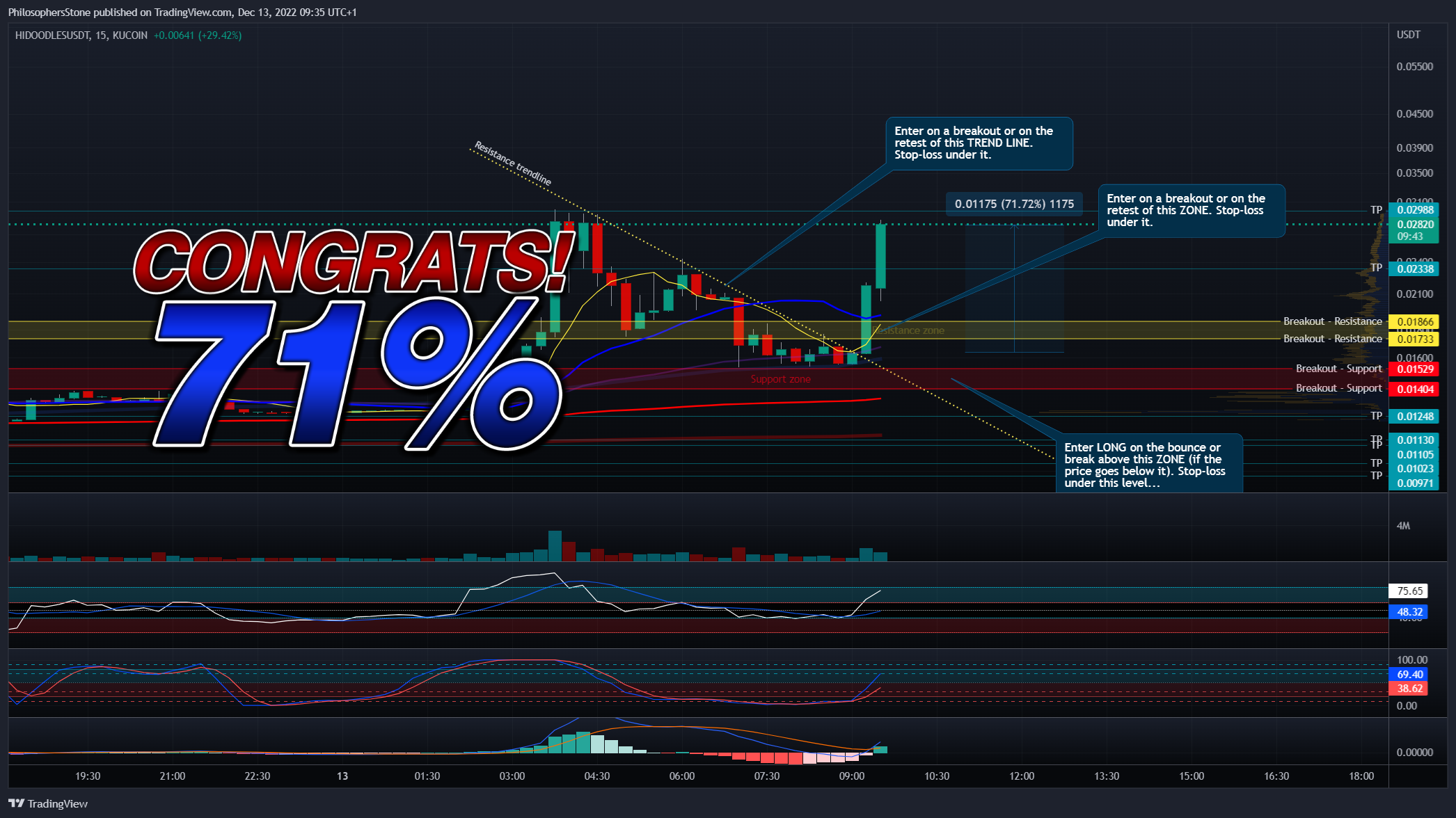This screenshot has height=818, width=1456.
Task: Click the bold 13 date marker
Action: click(342, 776)
